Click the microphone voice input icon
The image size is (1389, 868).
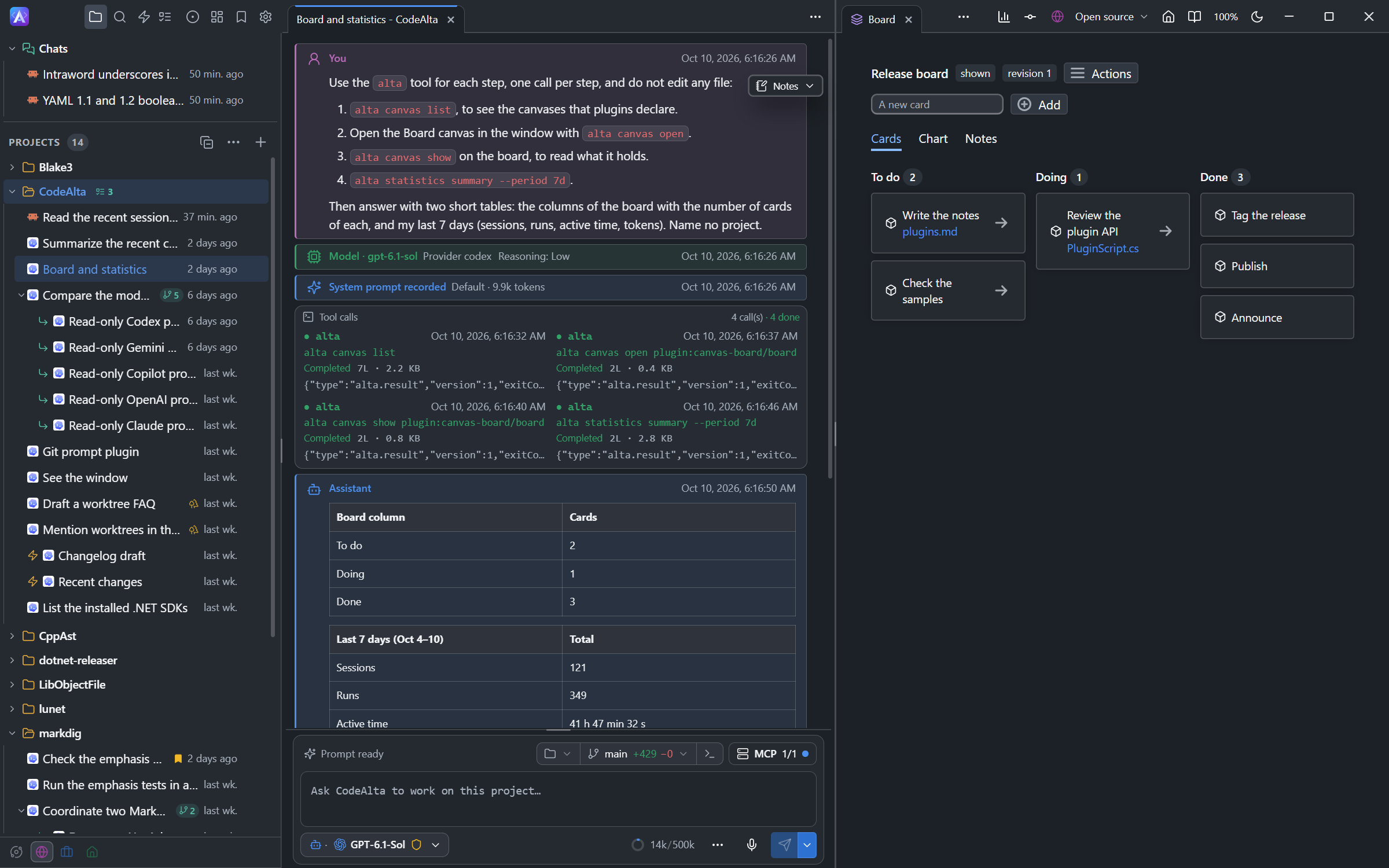tap(751, 845)
